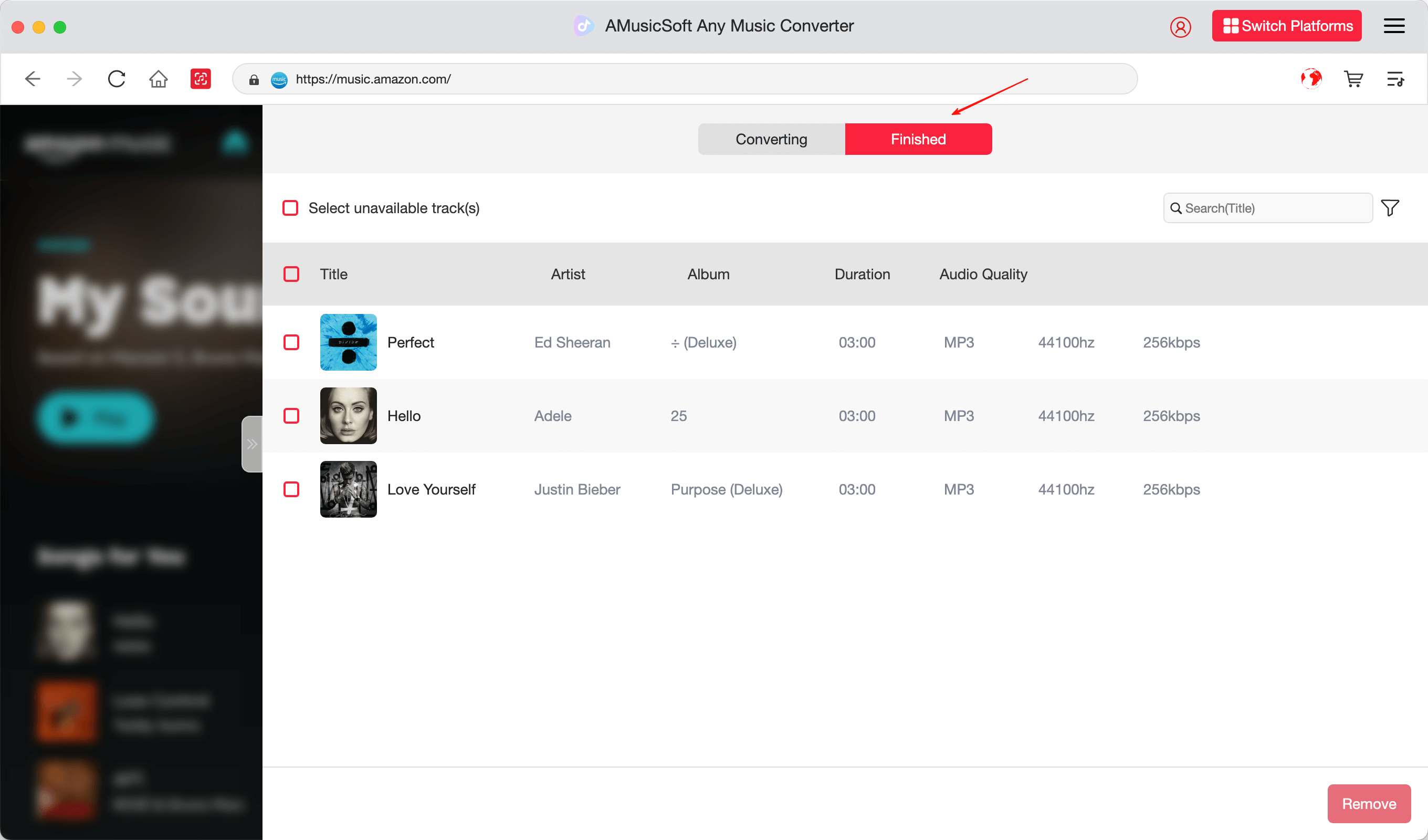Screen dimensions: 1428x840
Task: Open the playlist queue icon
Action: tap(1395, 79)
